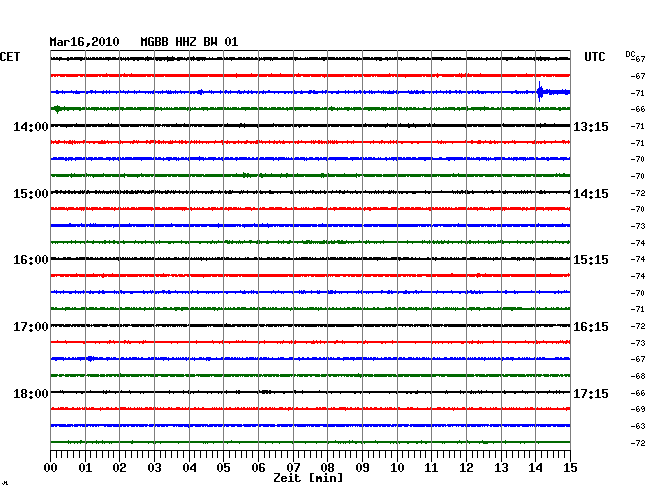Click the 14:15 UTC time label

591,194
